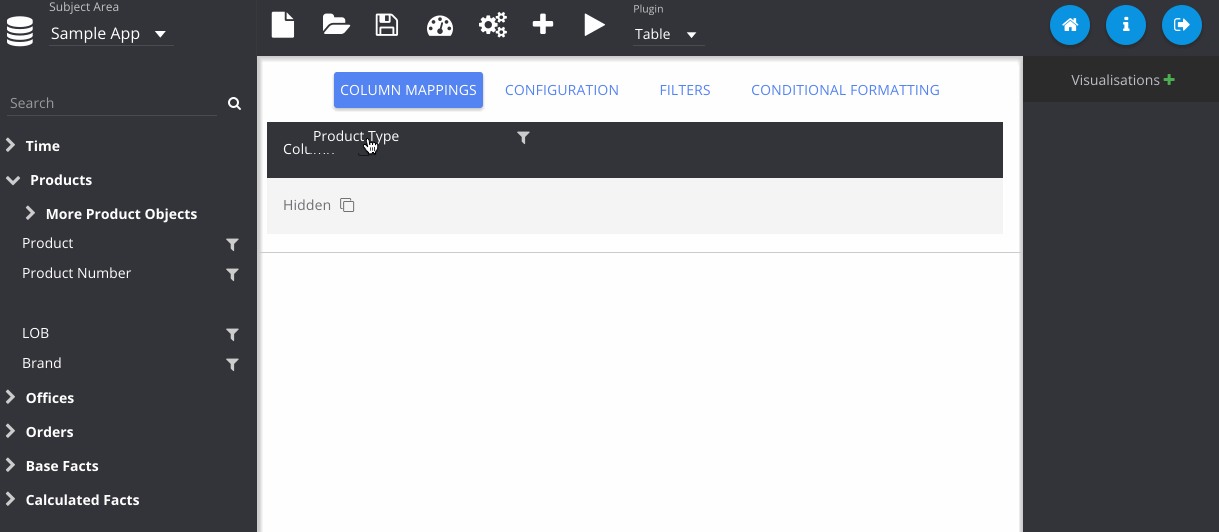Click the filter icon next to Product Number

(x=232, y=274)
